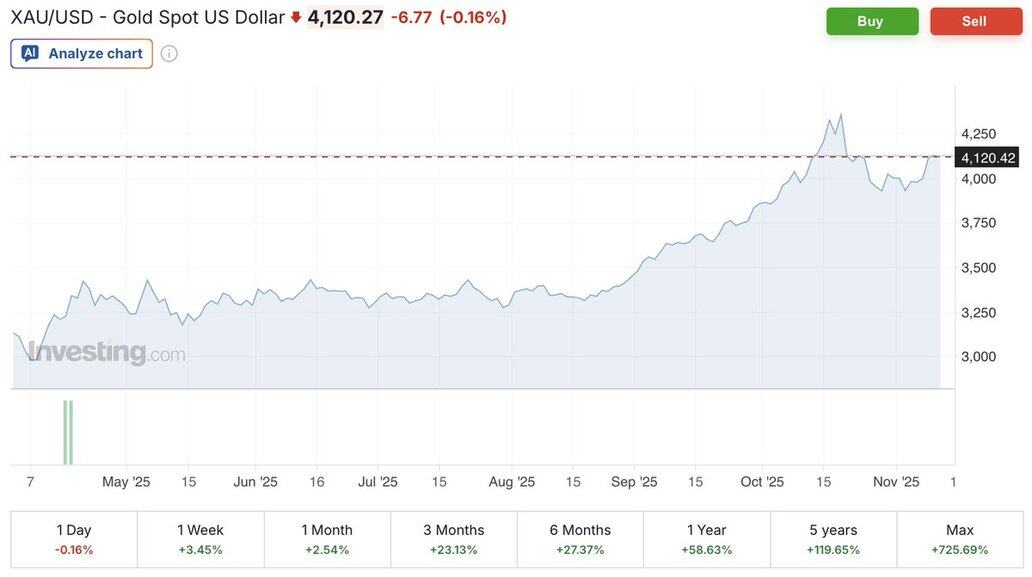The width and height of the screenshot is (1032, 577).
Task: Select the 1 Day timeframe tab
Action: coord(74,539)
